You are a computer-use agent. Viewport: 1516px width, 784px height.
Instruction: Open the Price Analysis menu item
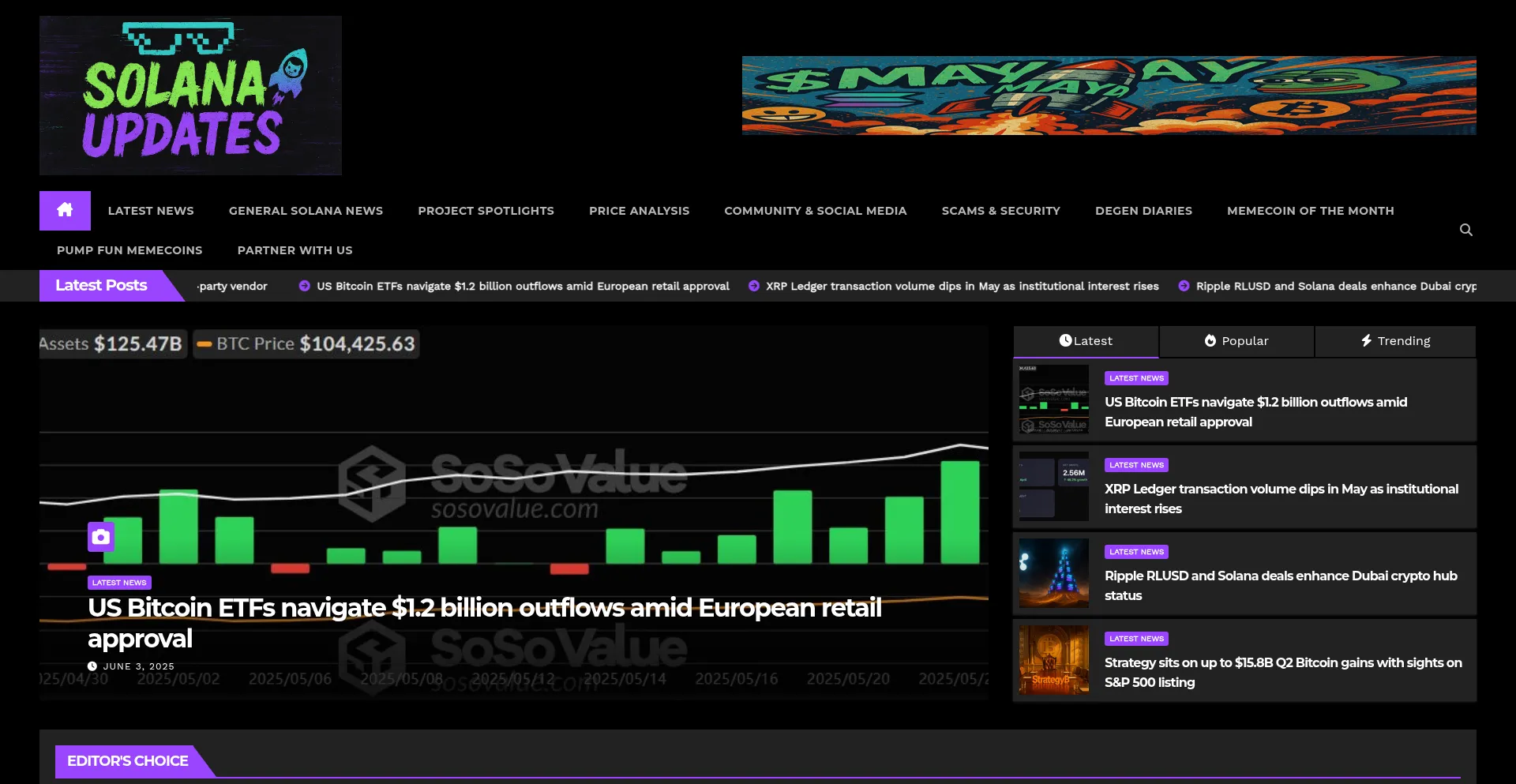pos(639,211)
